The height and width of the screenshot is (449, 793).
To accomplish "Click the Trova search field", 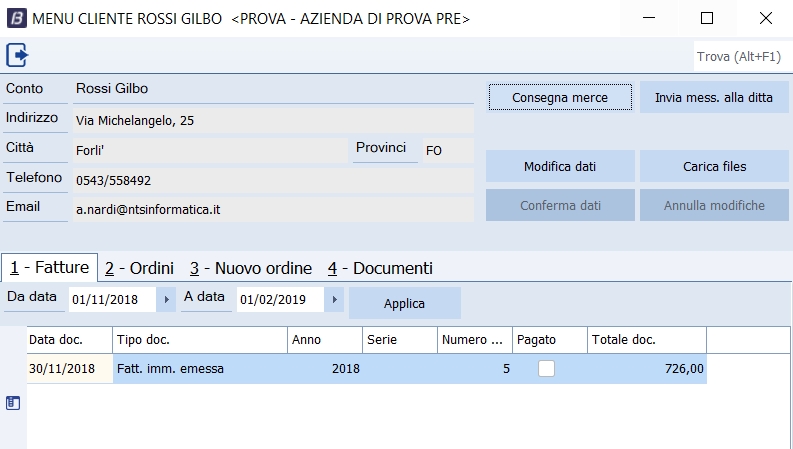I will (x=738, y=57).
